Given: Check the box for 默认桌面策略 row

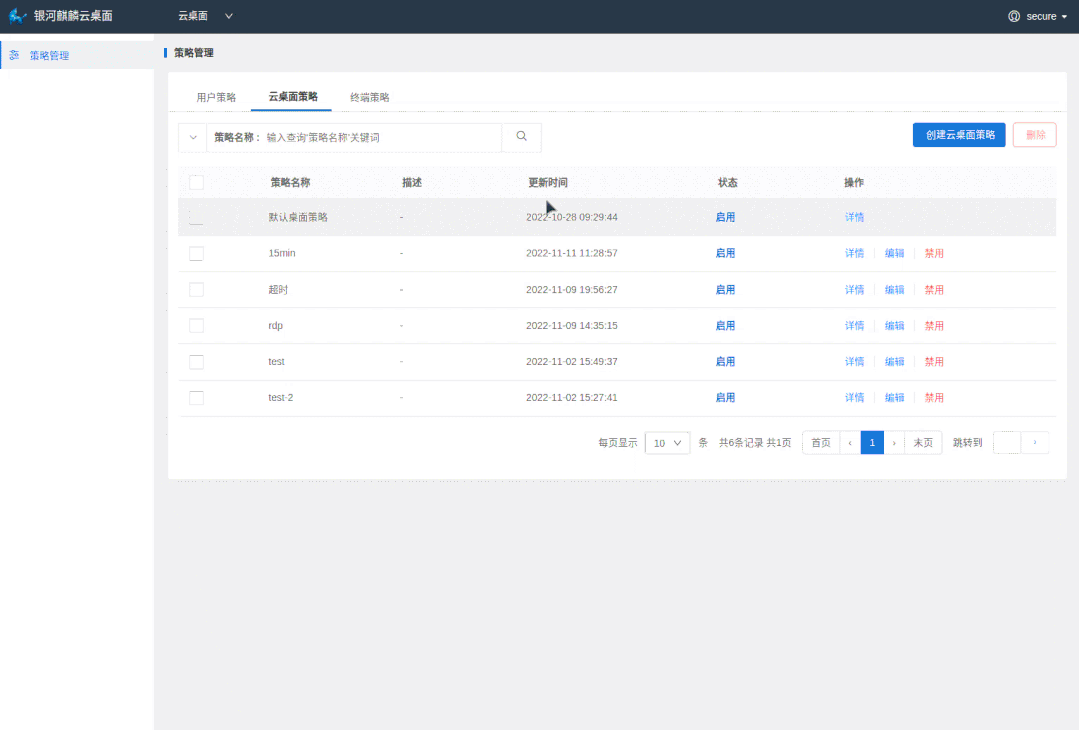Looking at the screenshot, I should (x=197, y=217).
